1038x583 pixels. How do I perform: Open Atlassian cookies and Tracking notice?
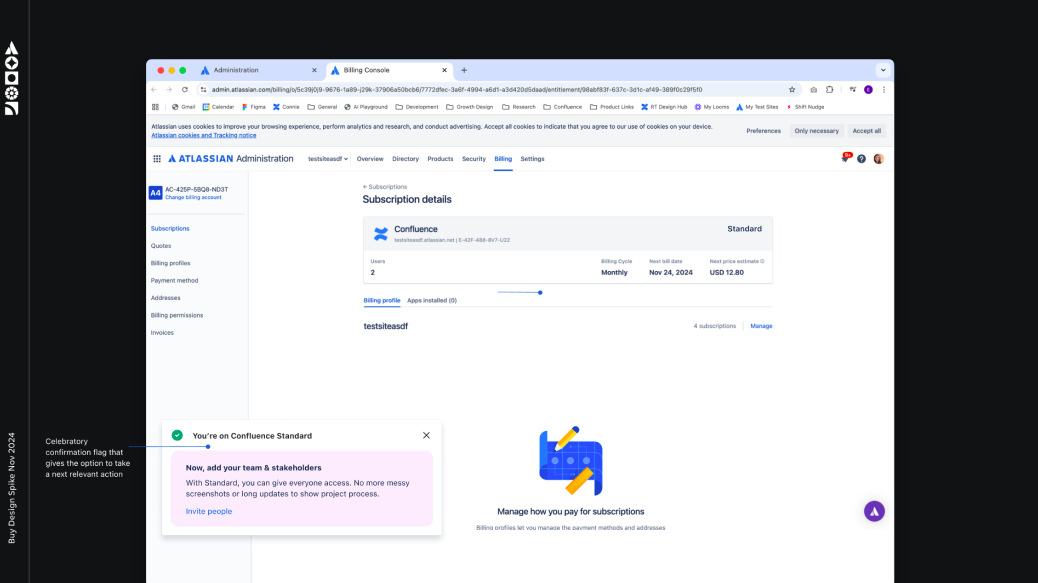(204, 135)
